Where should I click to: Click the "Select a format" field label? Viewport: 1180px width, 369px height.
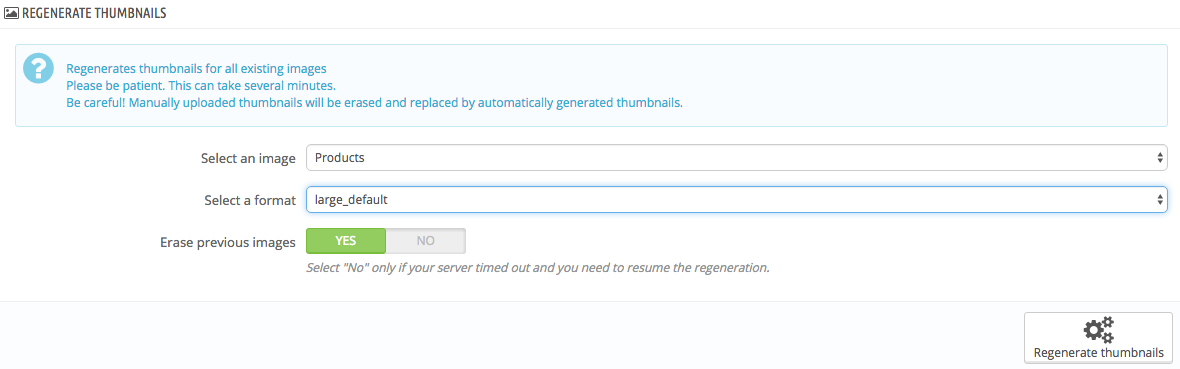(250, 200)
